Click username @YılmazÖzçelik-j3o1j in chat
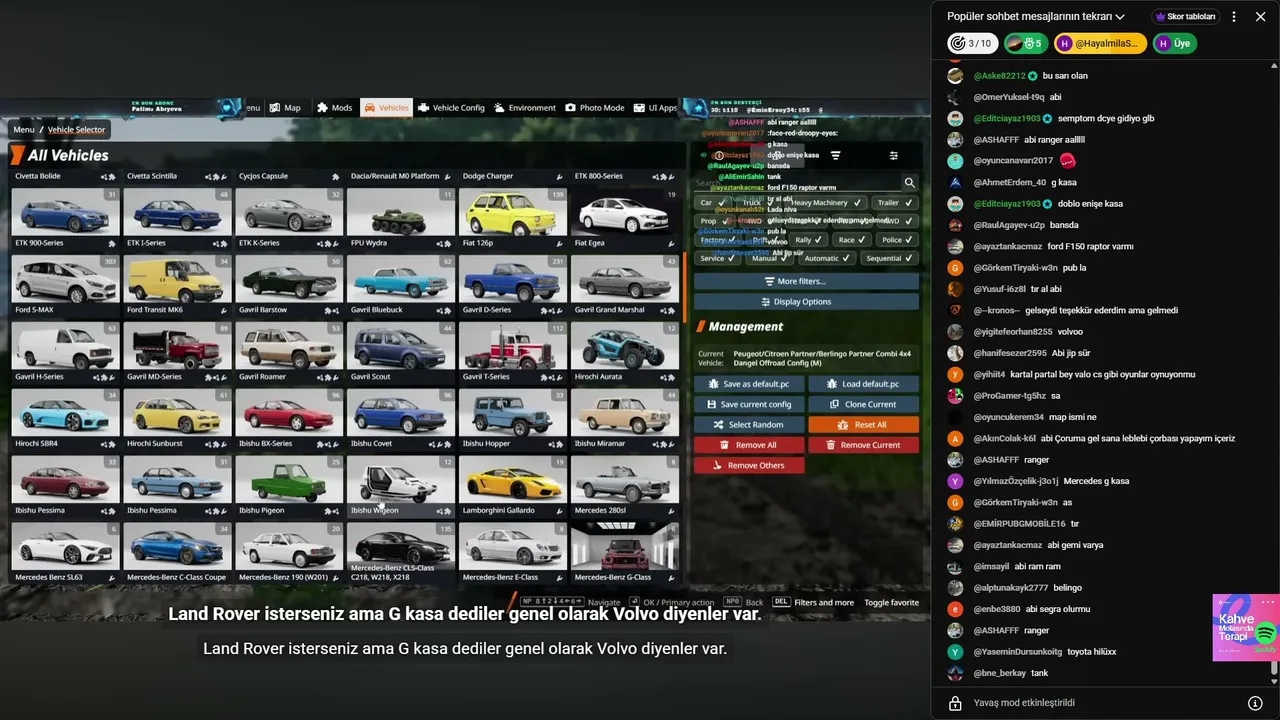 pos(1016,481)
